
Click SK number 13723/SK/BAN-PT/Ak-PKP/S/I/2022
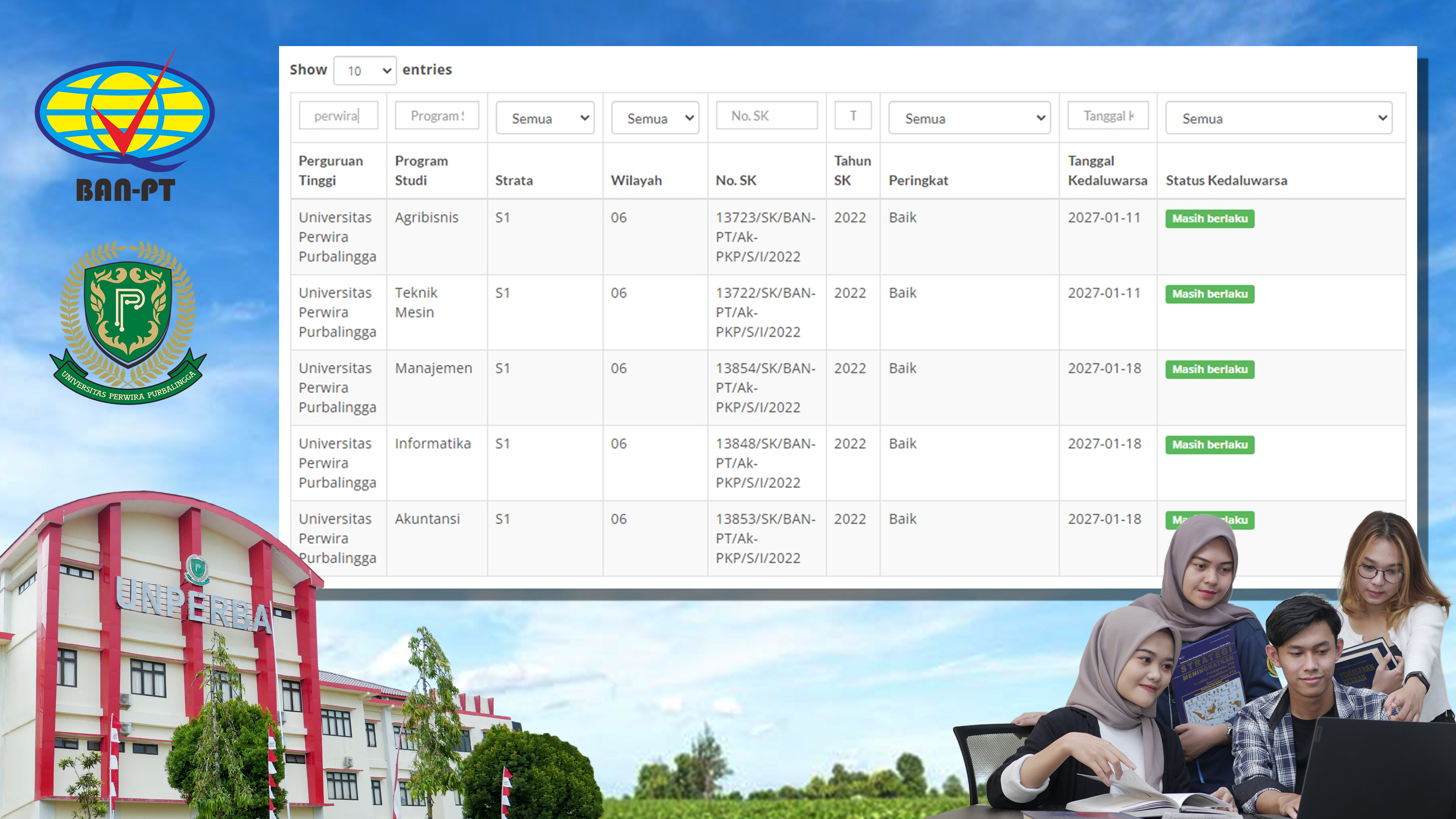coord(766,237)
